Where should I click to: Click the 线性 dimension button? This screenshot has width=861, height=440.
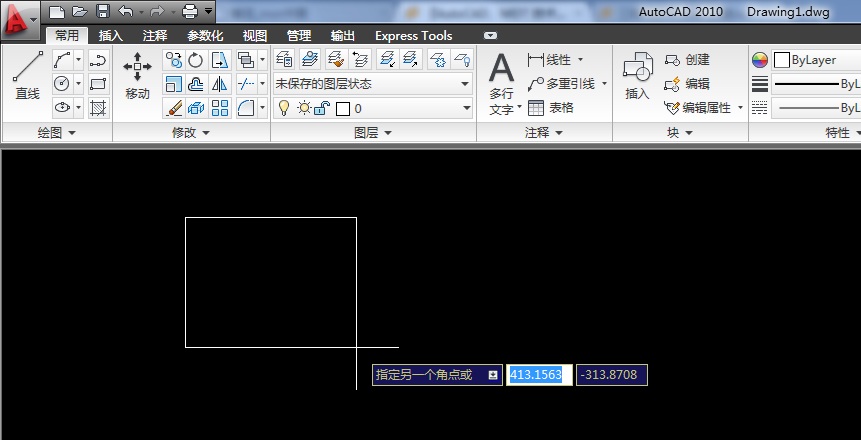tap(549, 59)
